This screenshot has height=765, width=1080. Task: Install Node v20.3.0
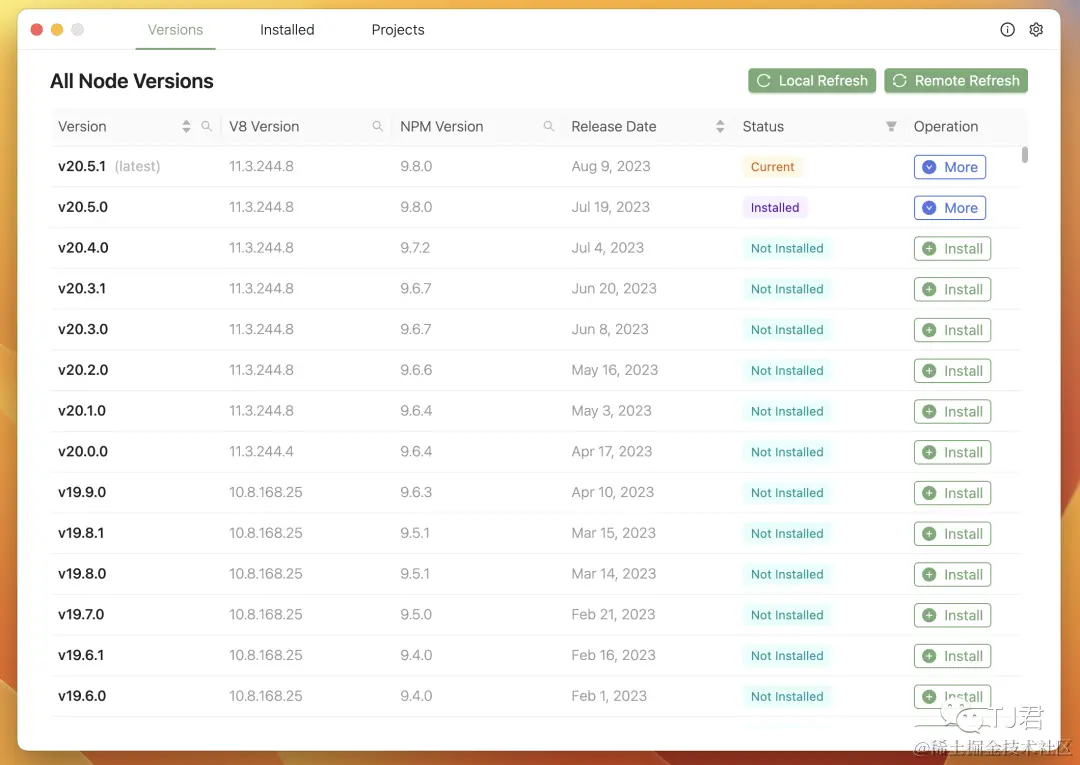click(953, 330)
